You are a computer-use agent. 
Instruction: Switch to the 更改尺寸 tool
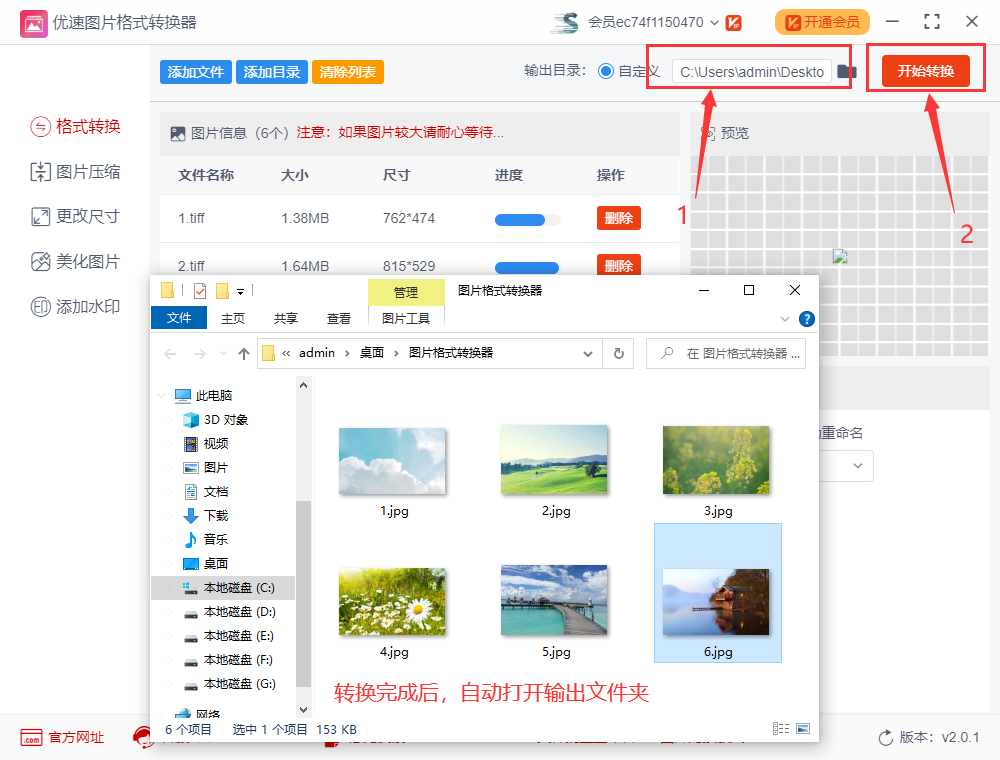(75, 217)
